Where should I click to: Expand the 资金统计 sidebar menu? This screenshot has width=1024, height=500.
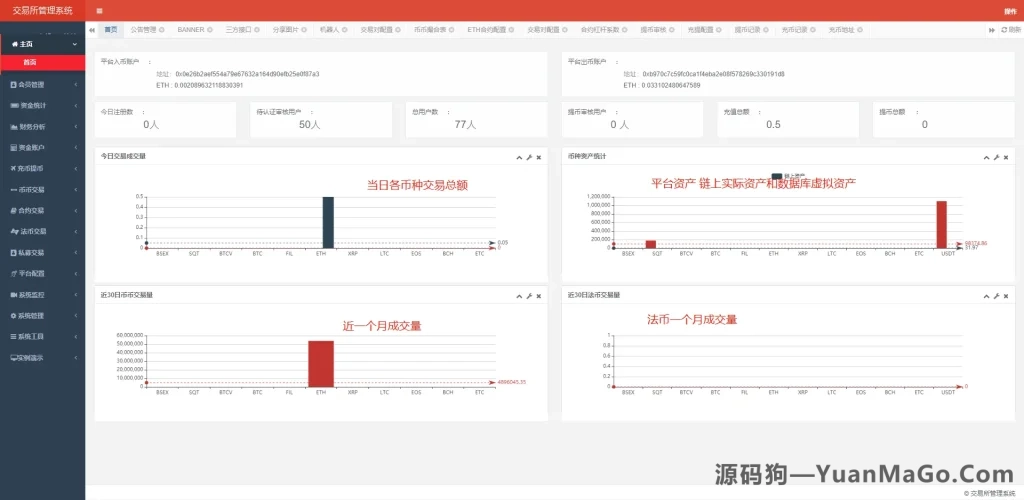coord(75,105)
